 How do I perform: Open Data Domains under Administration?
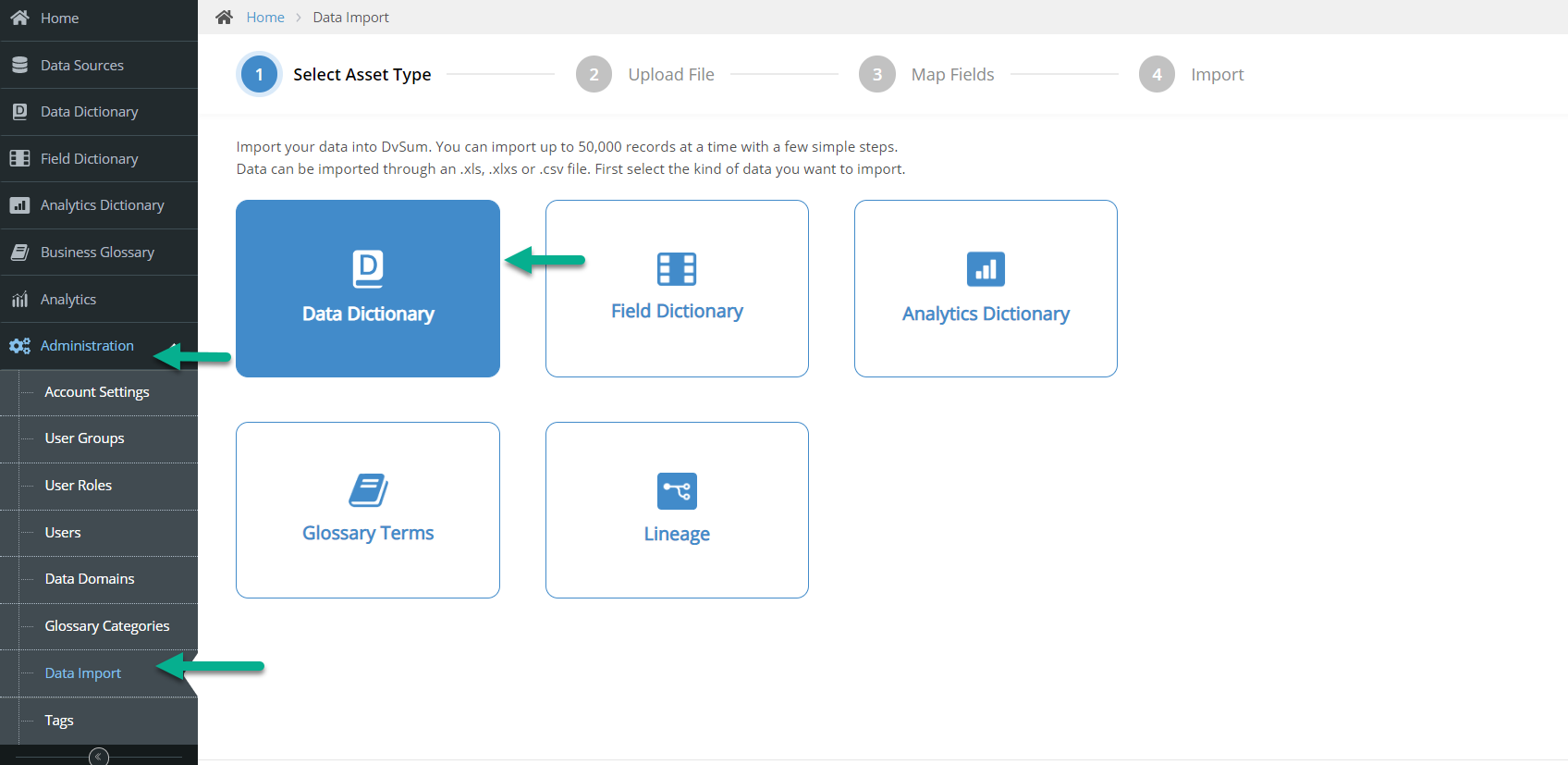tap(99, 579)
